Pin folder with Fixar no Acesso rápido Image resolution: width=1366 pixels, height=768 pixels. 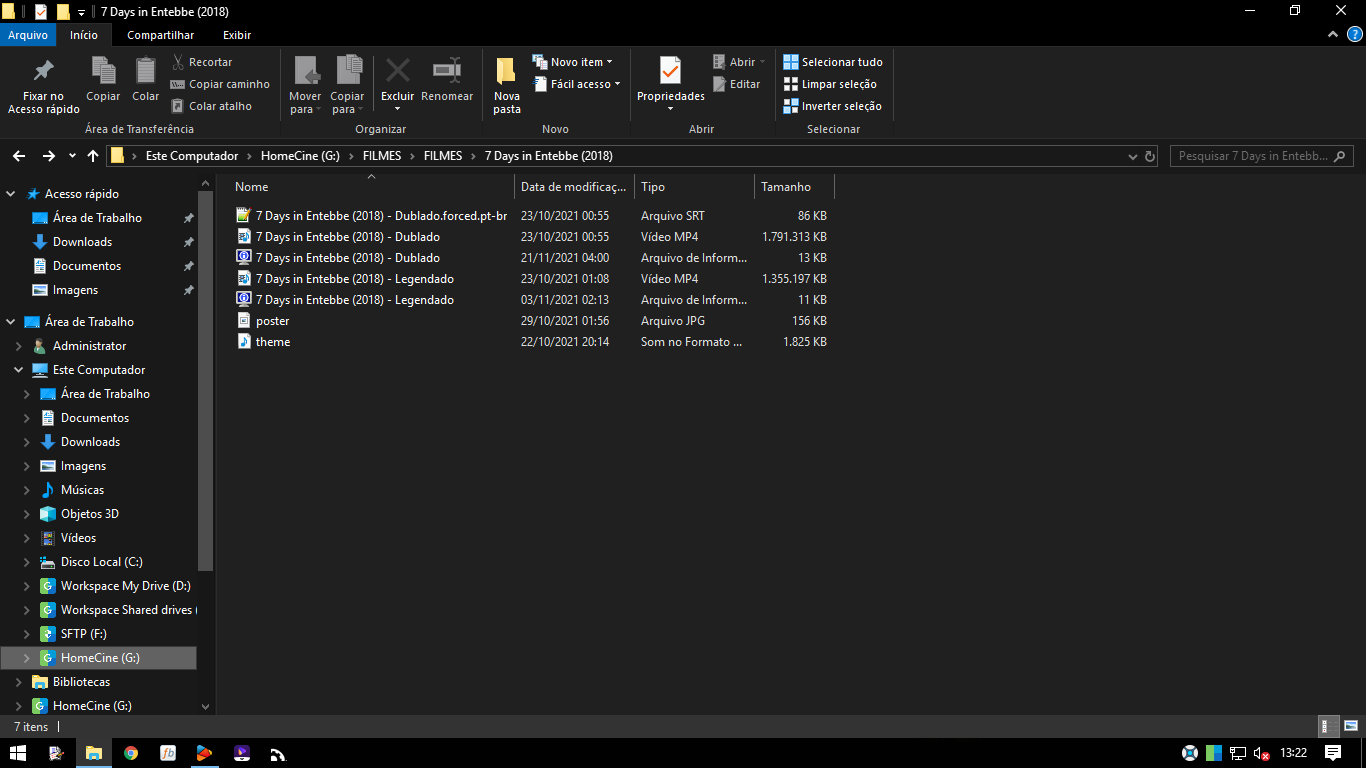pyautogui.click(x=44, y=85)
